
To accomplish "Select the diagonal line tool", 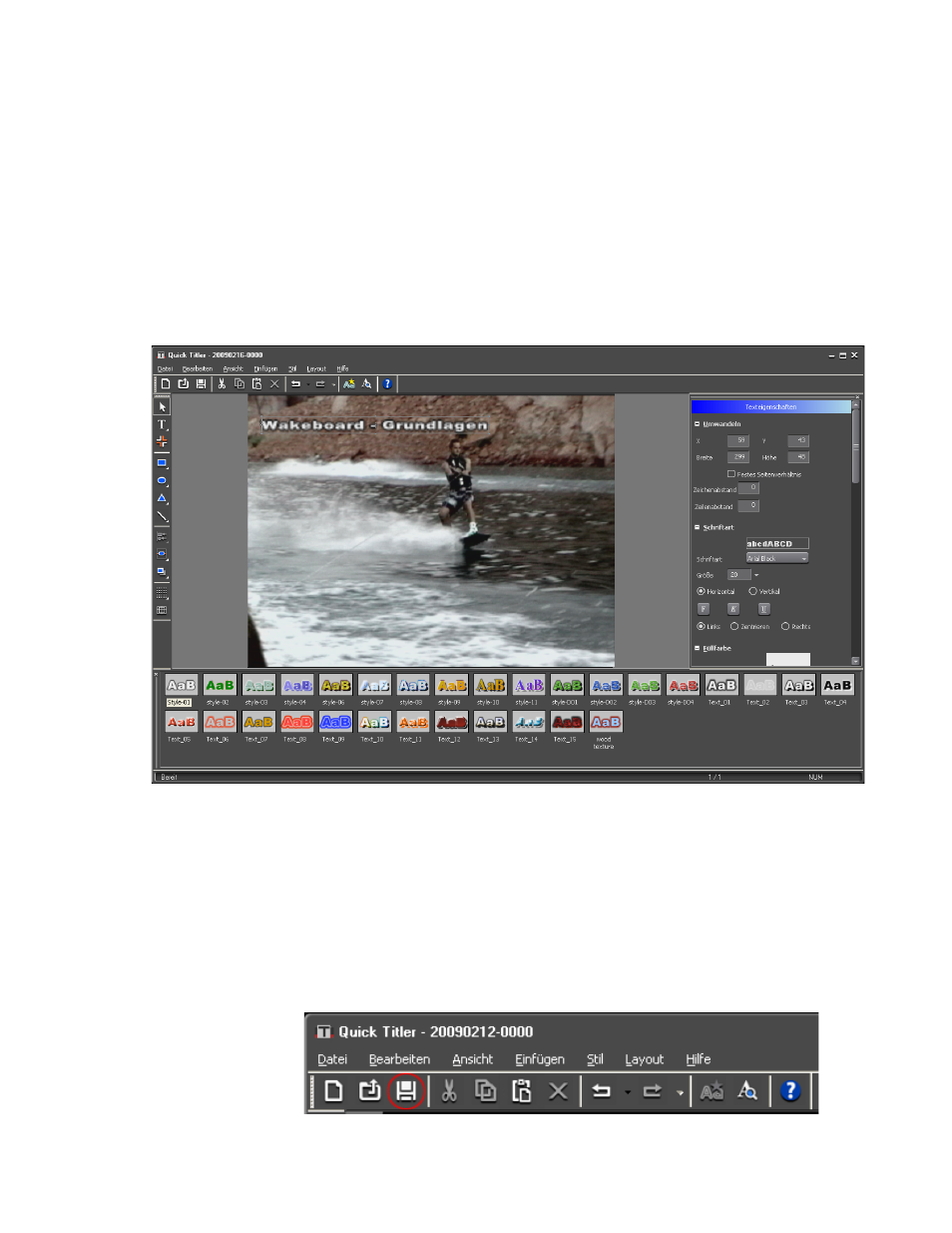I will point(162,516).
